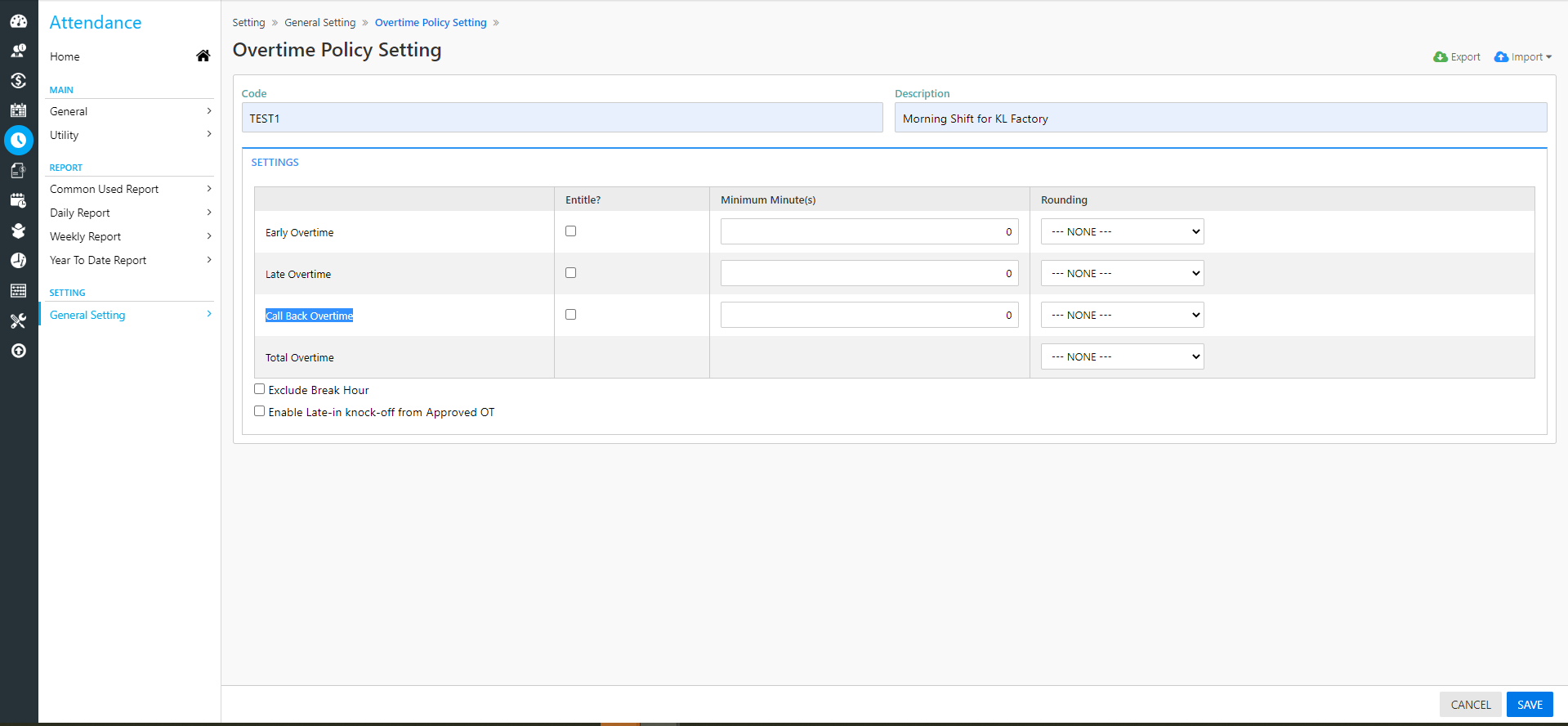Open the clock with figure icon

(18, 260)
